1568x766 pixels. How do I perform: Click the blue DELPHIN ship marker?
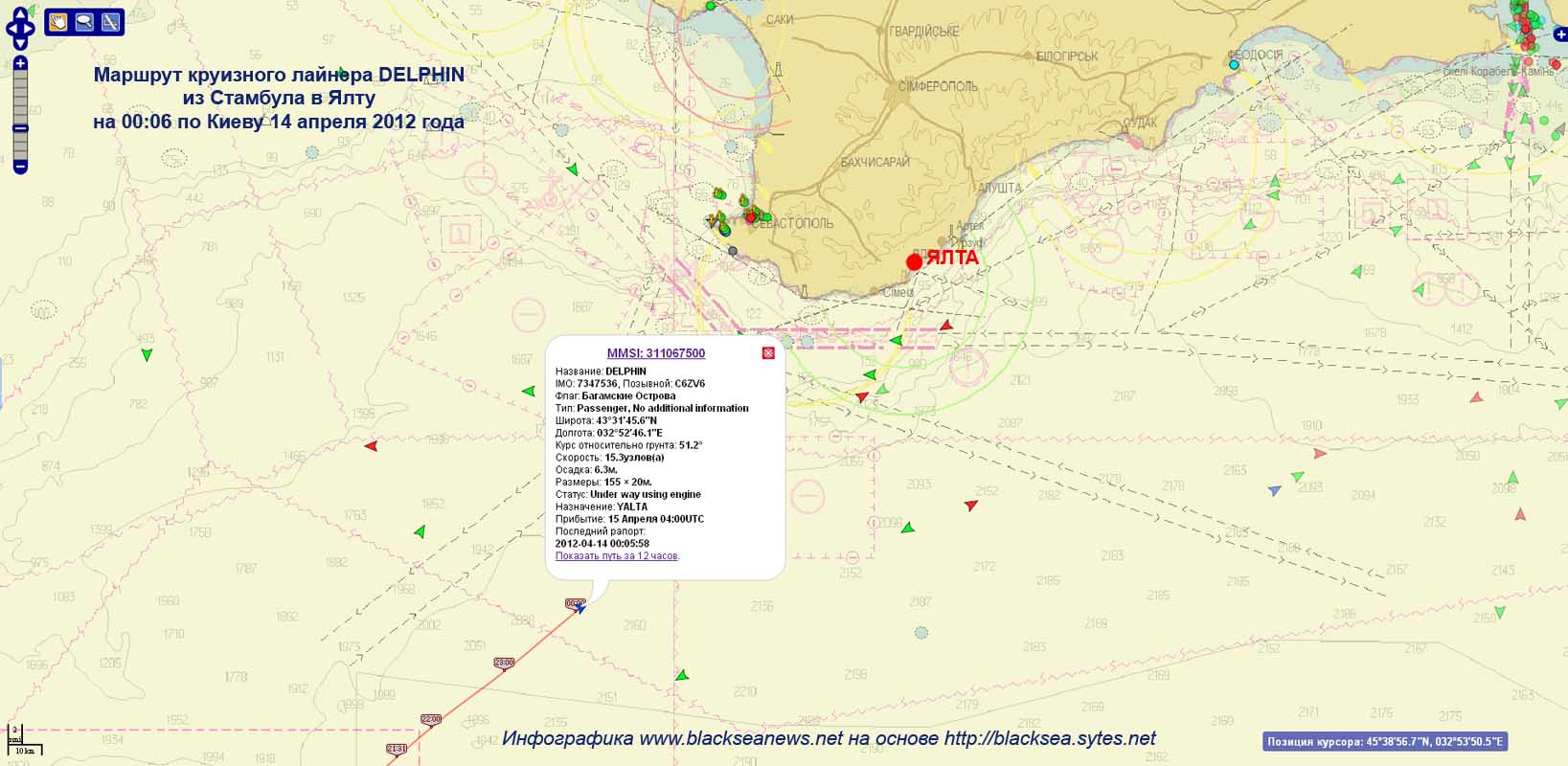coord(580,608)
